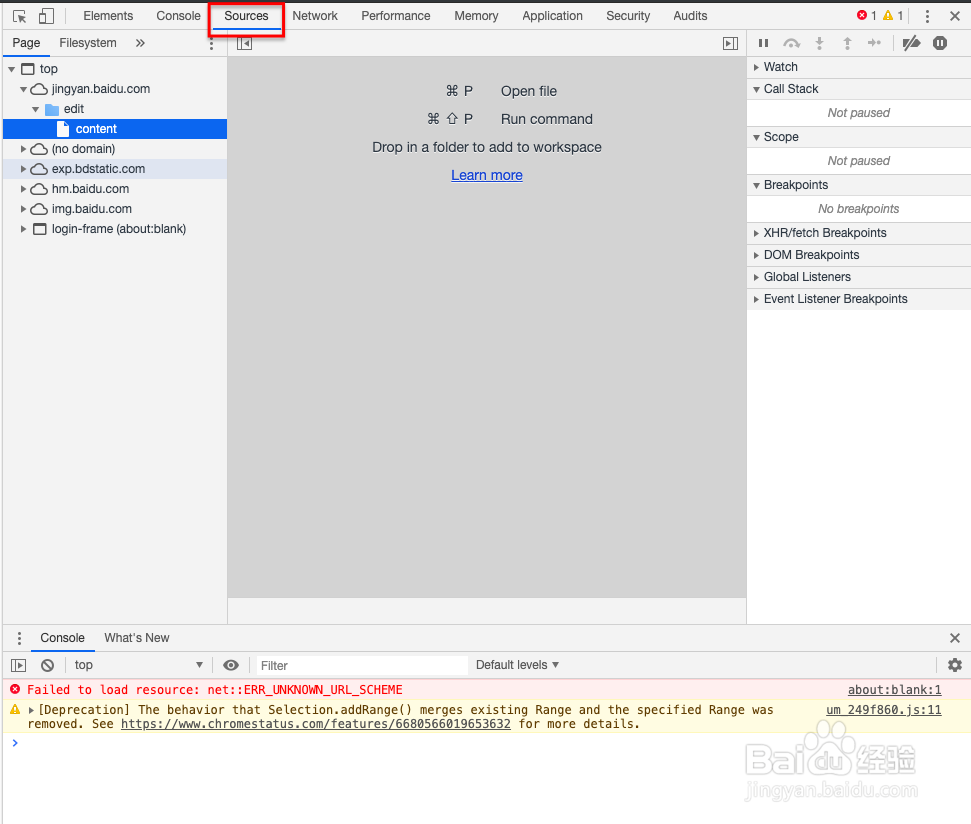
Task: Show the console sidebar icon
Action: 19,665
